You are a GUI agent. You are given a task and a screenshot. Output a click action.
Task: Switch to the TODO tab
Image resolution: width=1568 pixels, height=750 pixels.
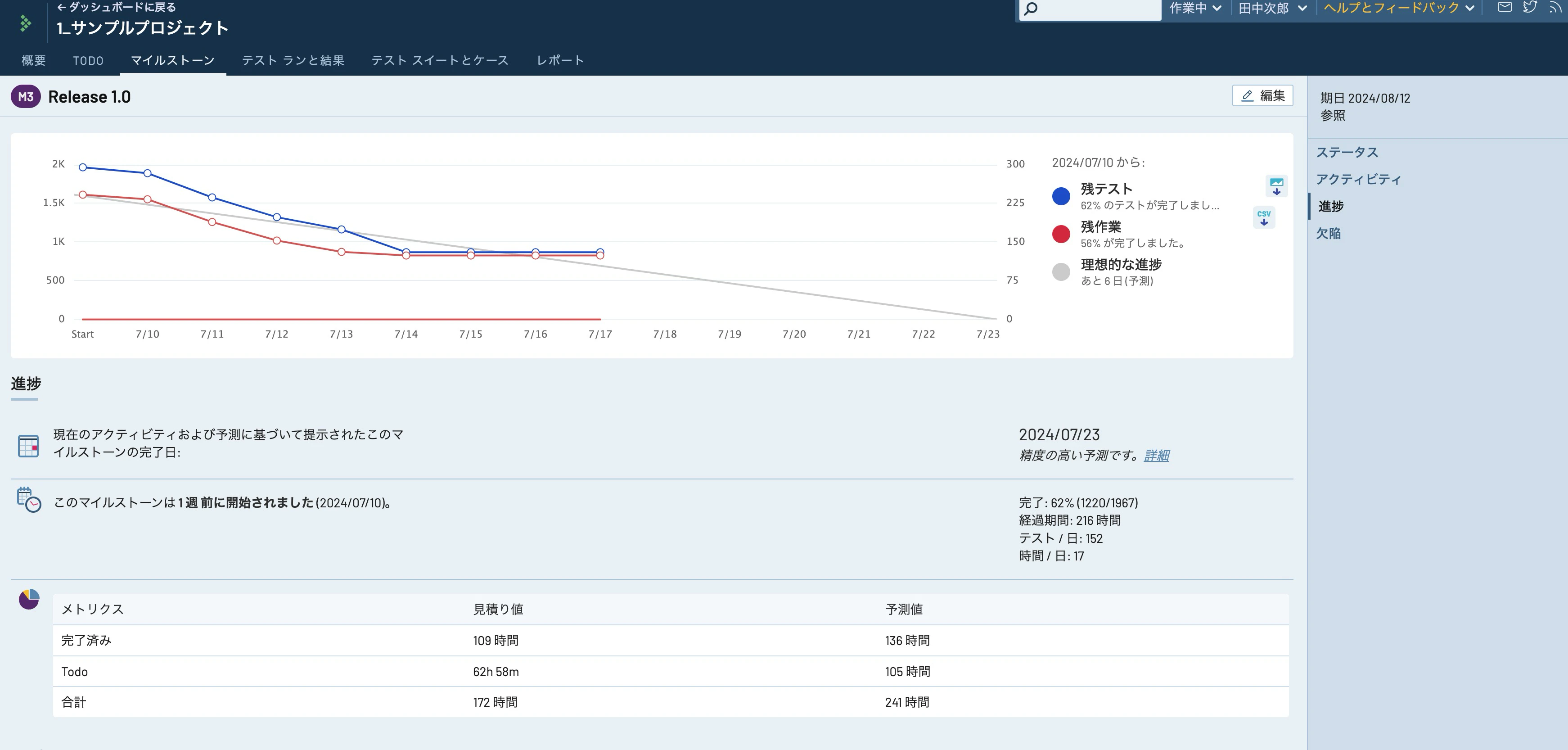click(88, 60)
